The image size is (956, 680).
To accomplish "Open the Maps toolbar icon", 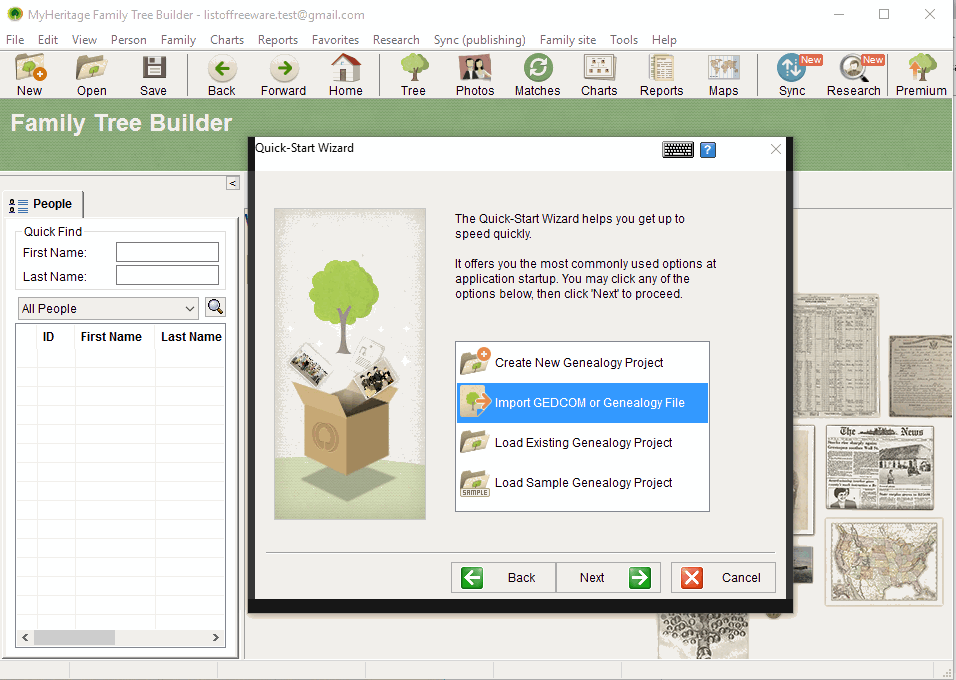I will 724,74.
